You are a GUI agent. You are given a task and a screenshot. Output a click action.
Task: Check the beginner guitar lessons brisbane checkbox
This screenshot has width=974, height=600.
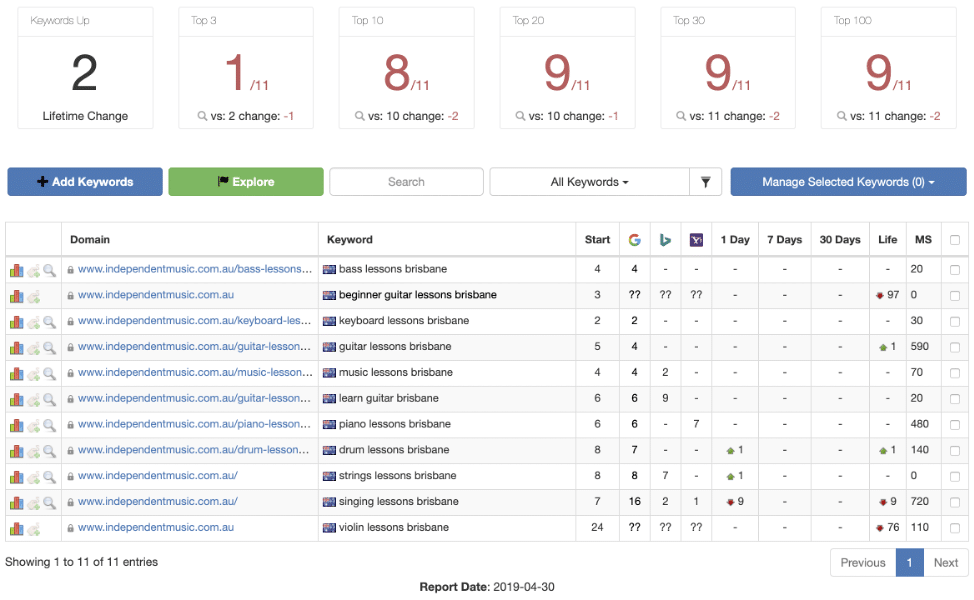pos(955,296)
